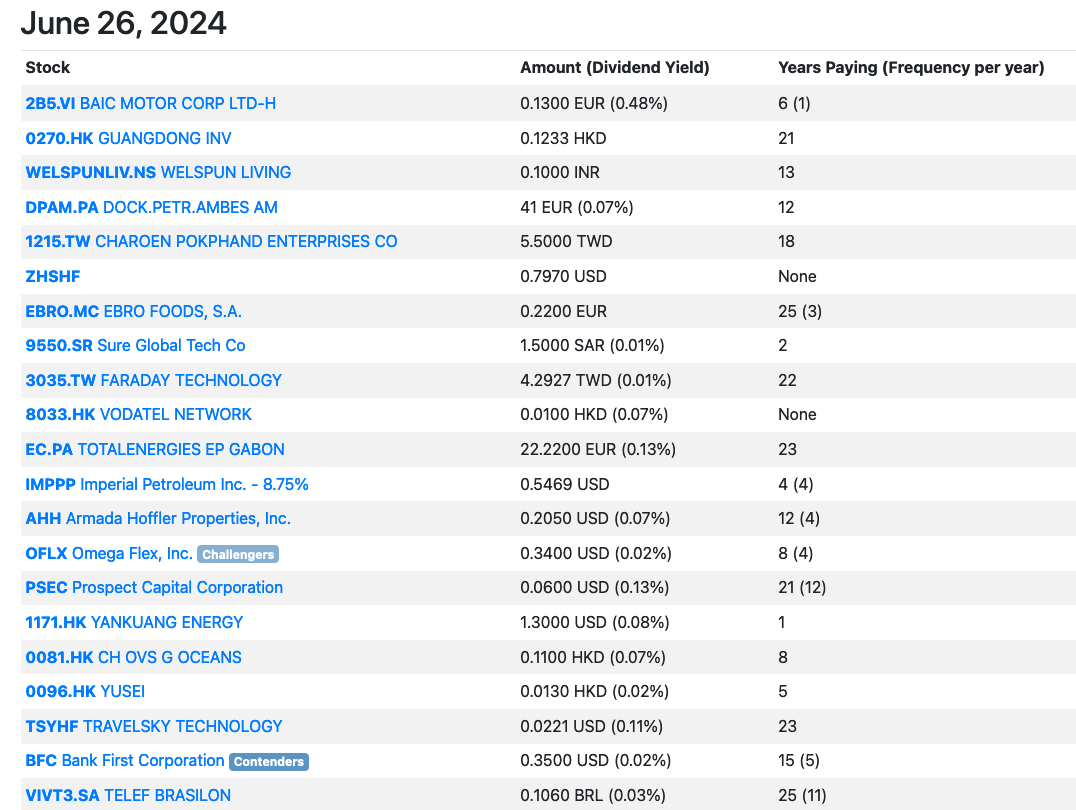
Task: Select the 15 (5) years paying cell
Action: [799, 761]
